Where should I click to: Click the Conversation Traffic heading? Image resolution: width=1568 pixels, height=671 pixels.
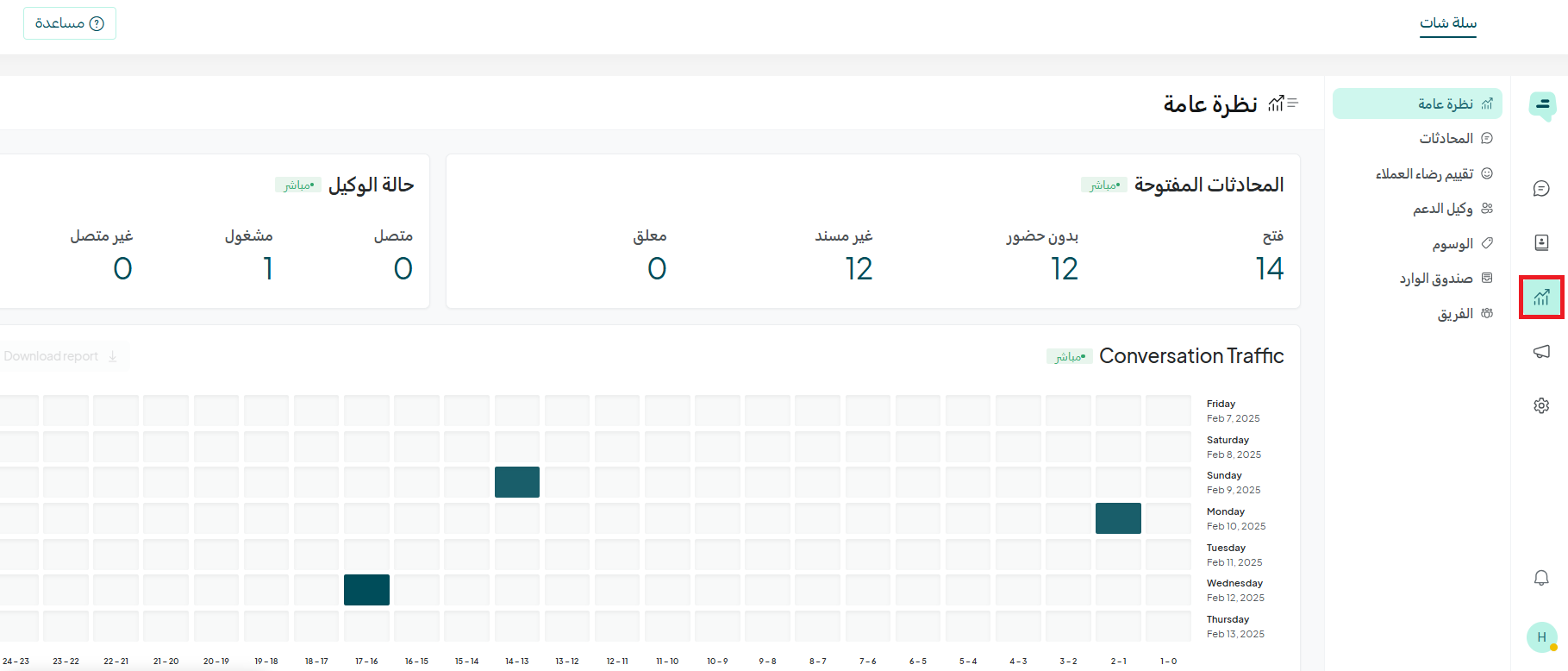(x=1191, y=356)
